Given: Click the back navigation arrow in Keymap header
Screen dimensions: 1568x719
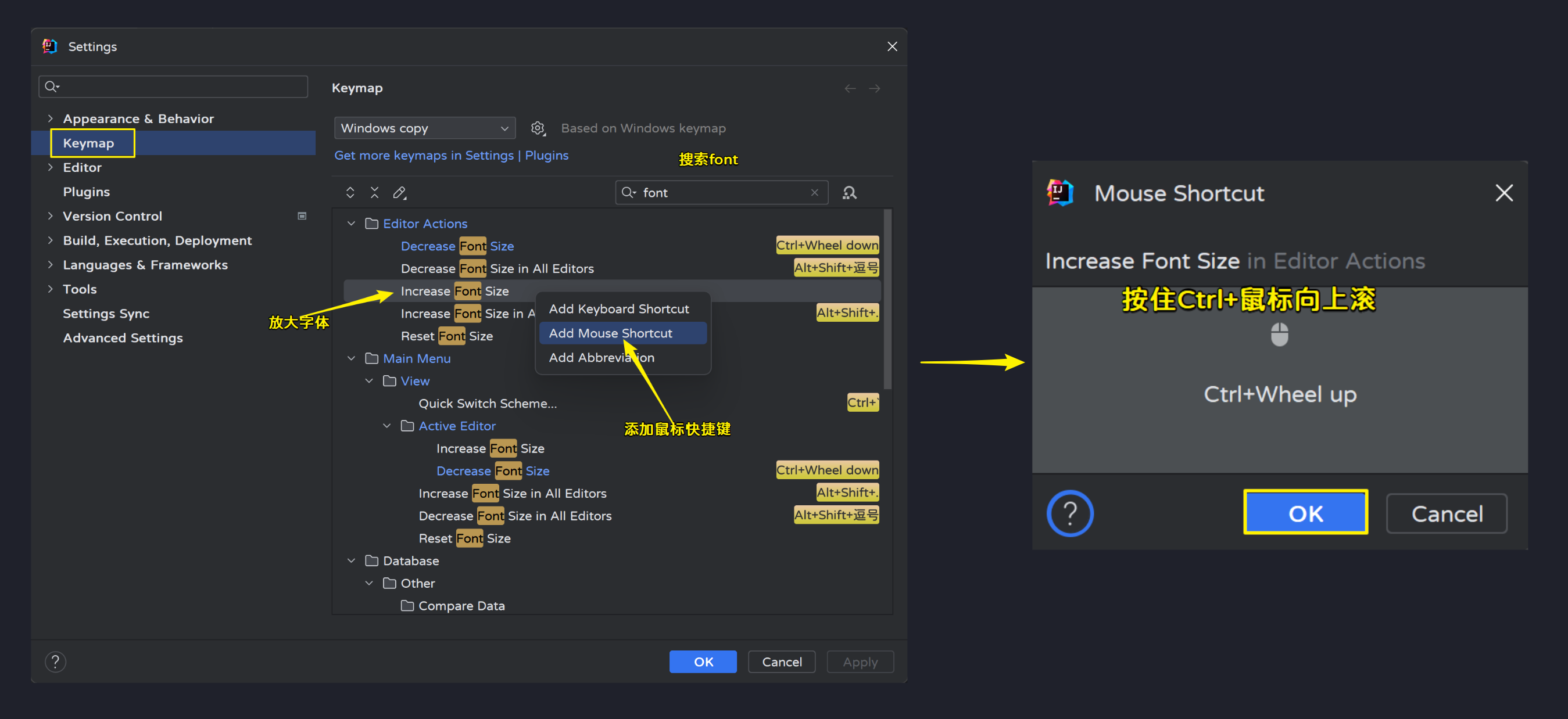Looking at the screenshot, I should point(850,88).
